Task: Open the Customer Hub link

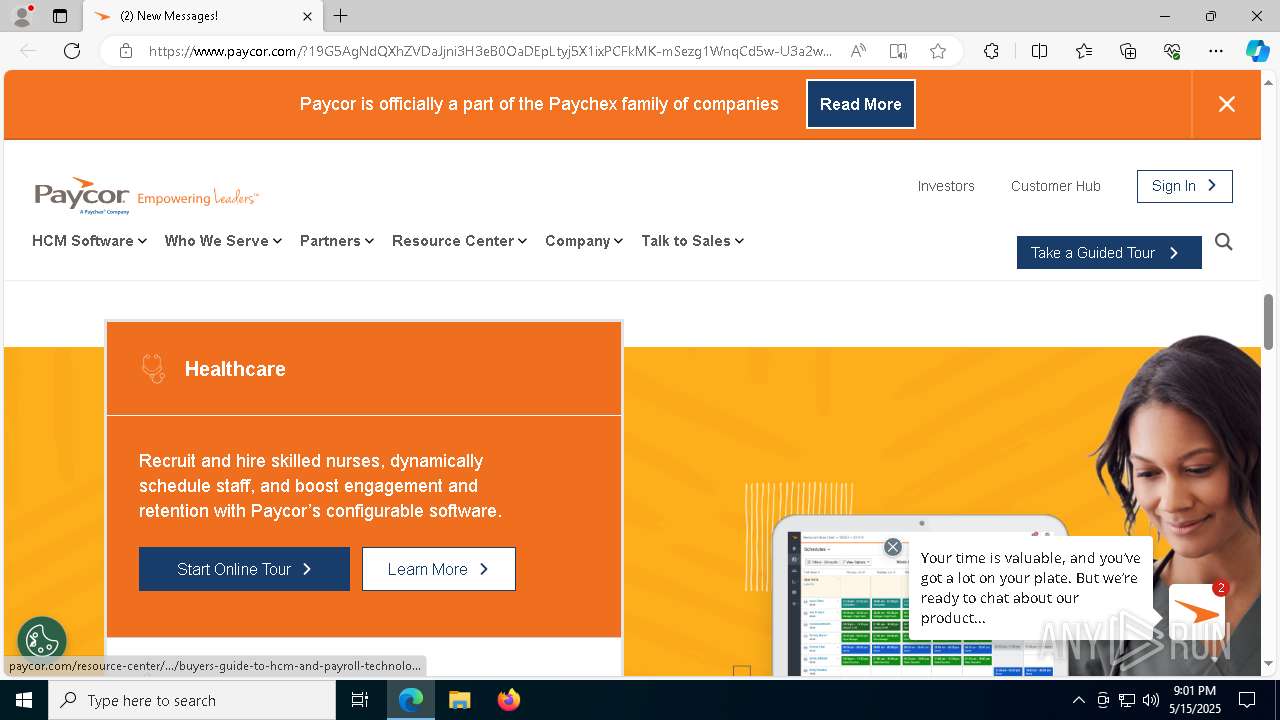Action: coord(1056,186)
